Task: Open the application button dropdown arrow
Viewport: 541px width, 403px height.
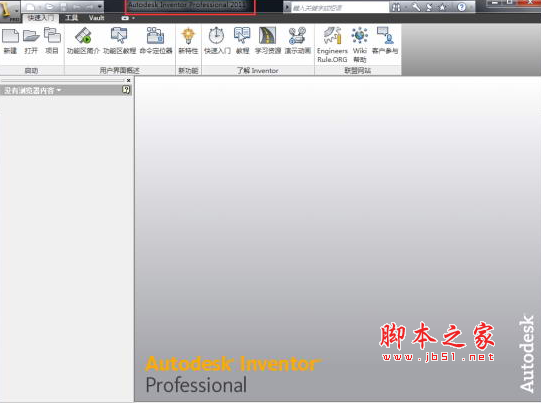Action: click(17, 11)
